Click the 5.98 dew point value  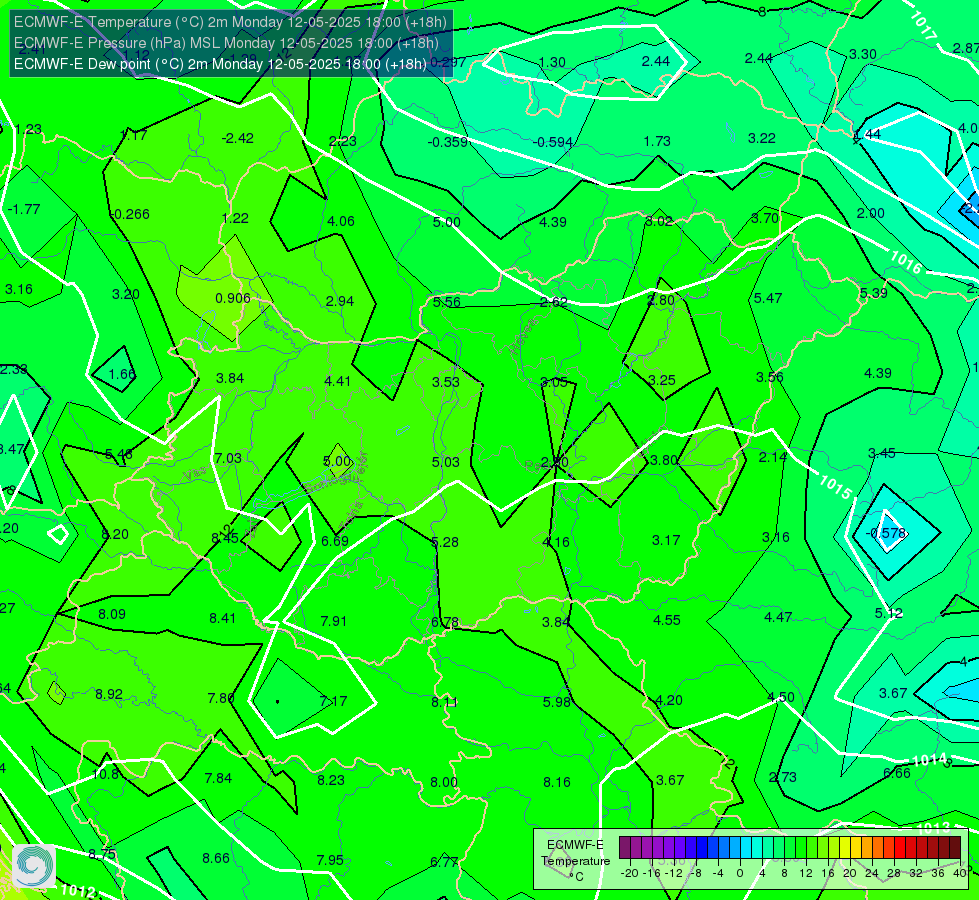[x=556, y=702]
